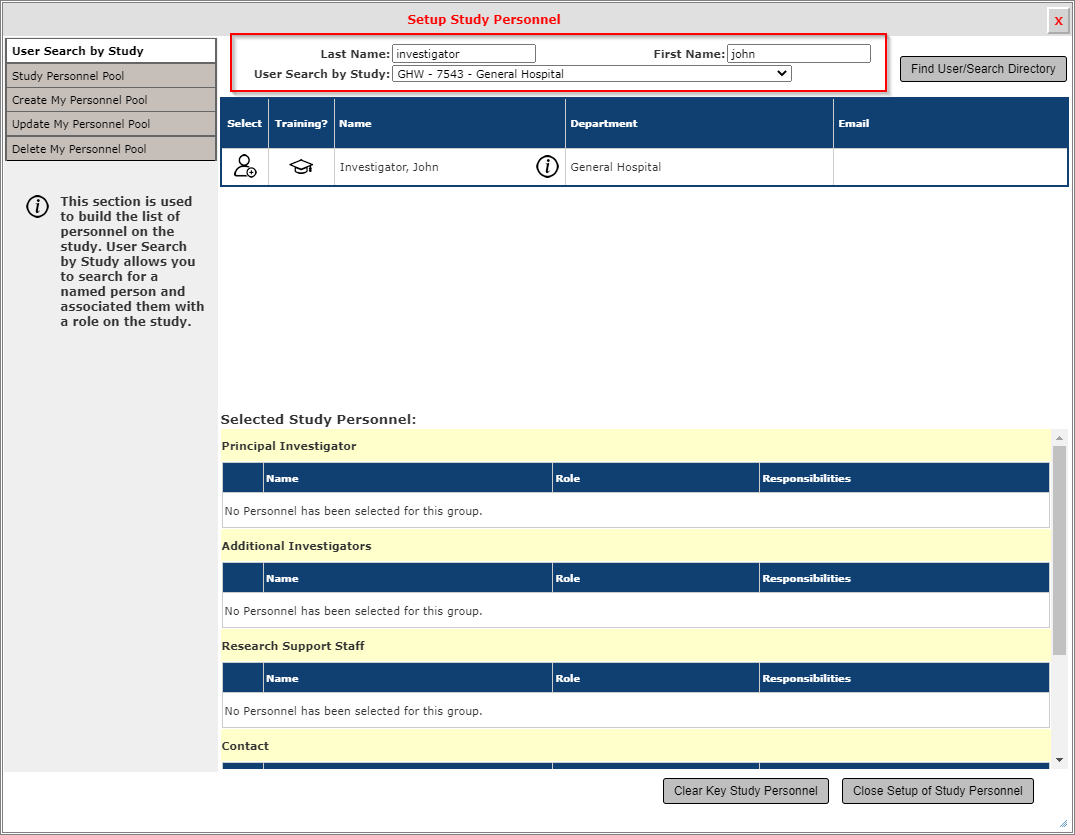The width and height of the screenshot is (1075, 835).
Task: Click General Hospital department cell
Action: 699,167
